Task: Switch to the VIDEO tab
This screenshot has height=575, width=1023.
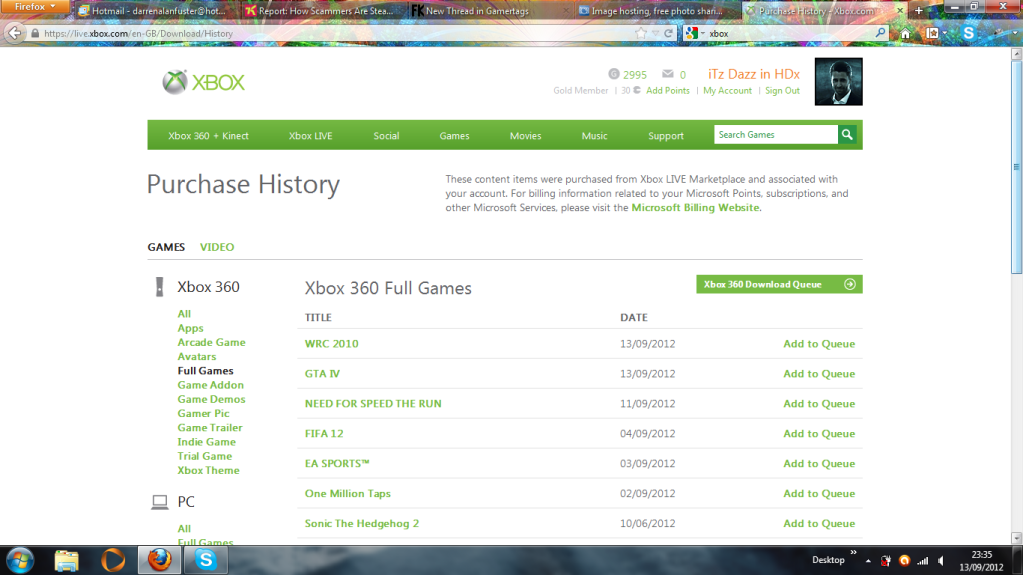Action: [x=217, y=247]
